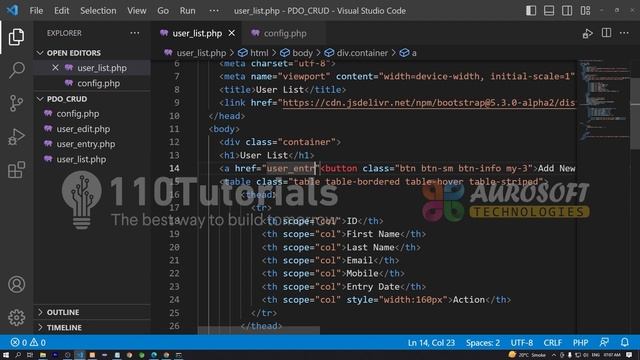The image size is (640, 360).
Task: Show more menu items via ellipsis
Action: pyautogui.click(x=214, y=11)
